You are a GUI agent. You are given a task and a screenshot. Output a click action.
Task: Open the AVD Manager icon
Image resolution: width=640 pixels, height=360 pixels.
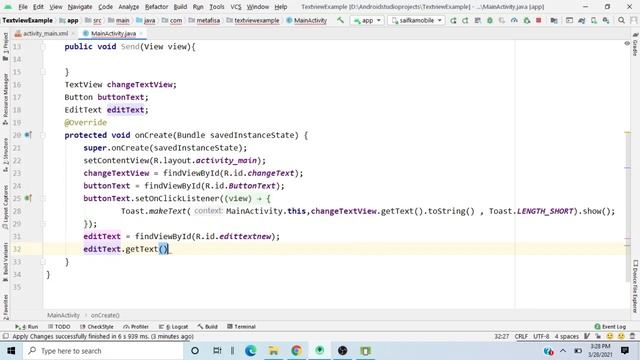pos(594,20)
